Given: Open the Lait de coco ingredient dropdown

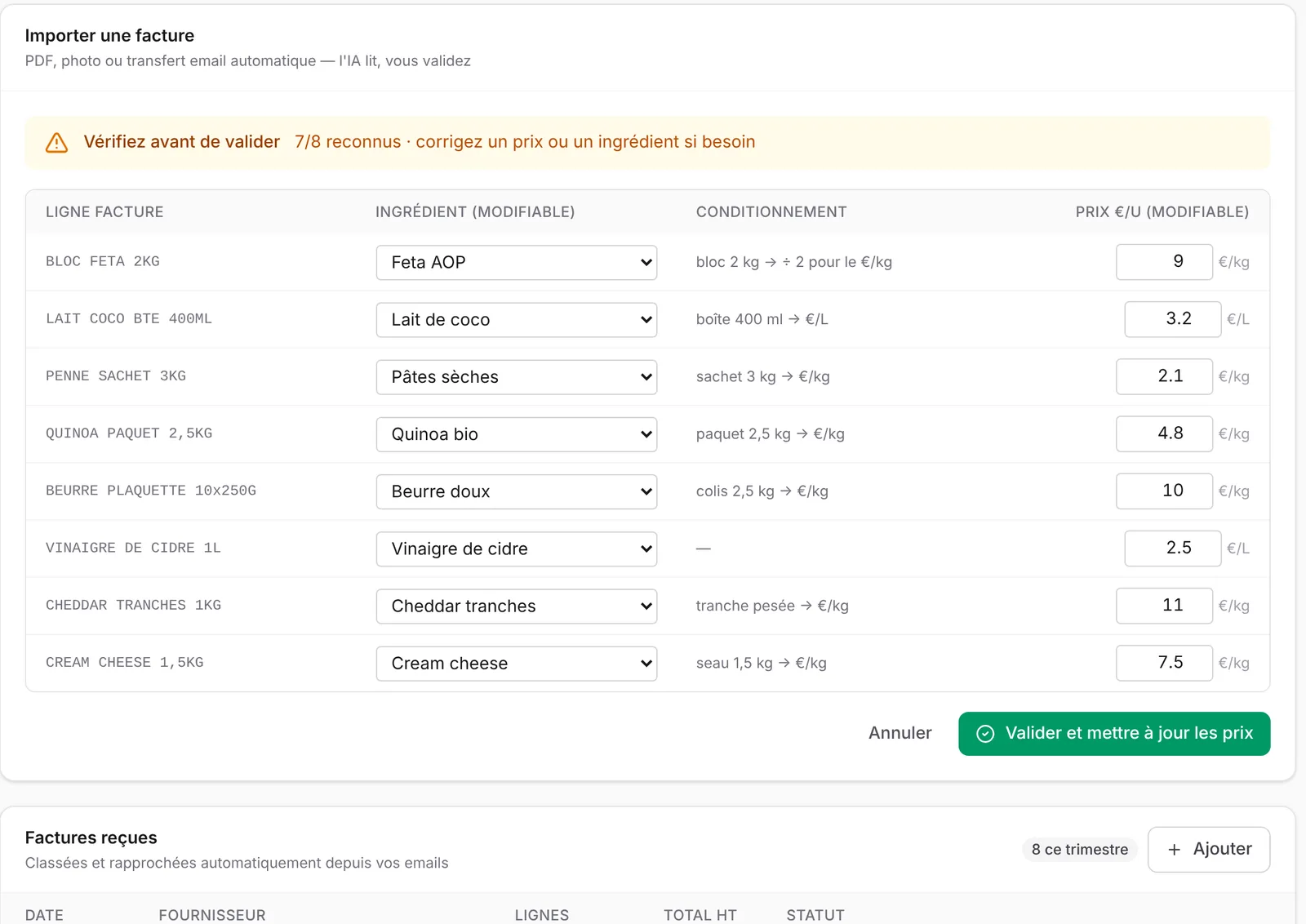Looking at the screenshot, I should click(x=516, y=320).
